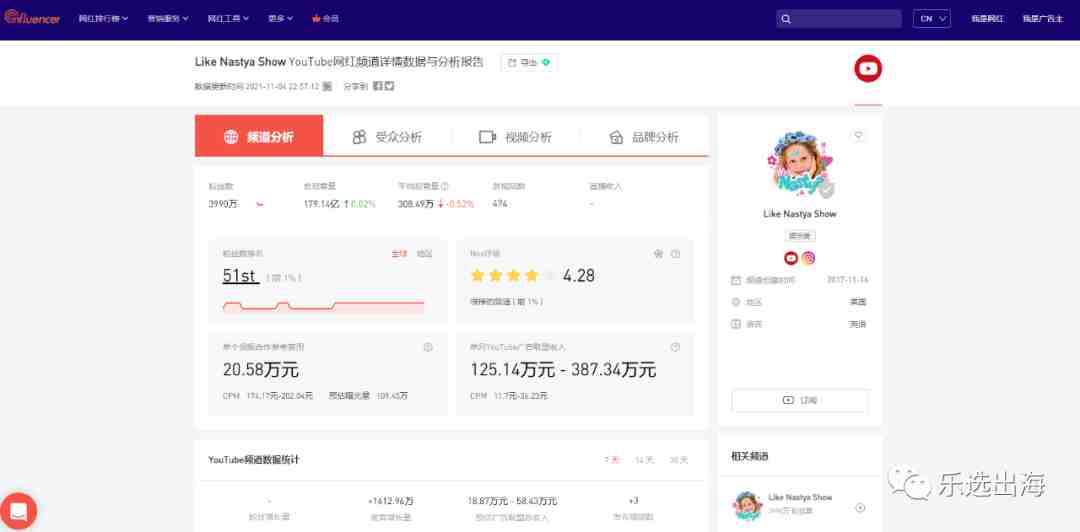This screenshot has height=532, width=1080.
Task: Click the add icon beside related channel
Action: tap(860, 508)
